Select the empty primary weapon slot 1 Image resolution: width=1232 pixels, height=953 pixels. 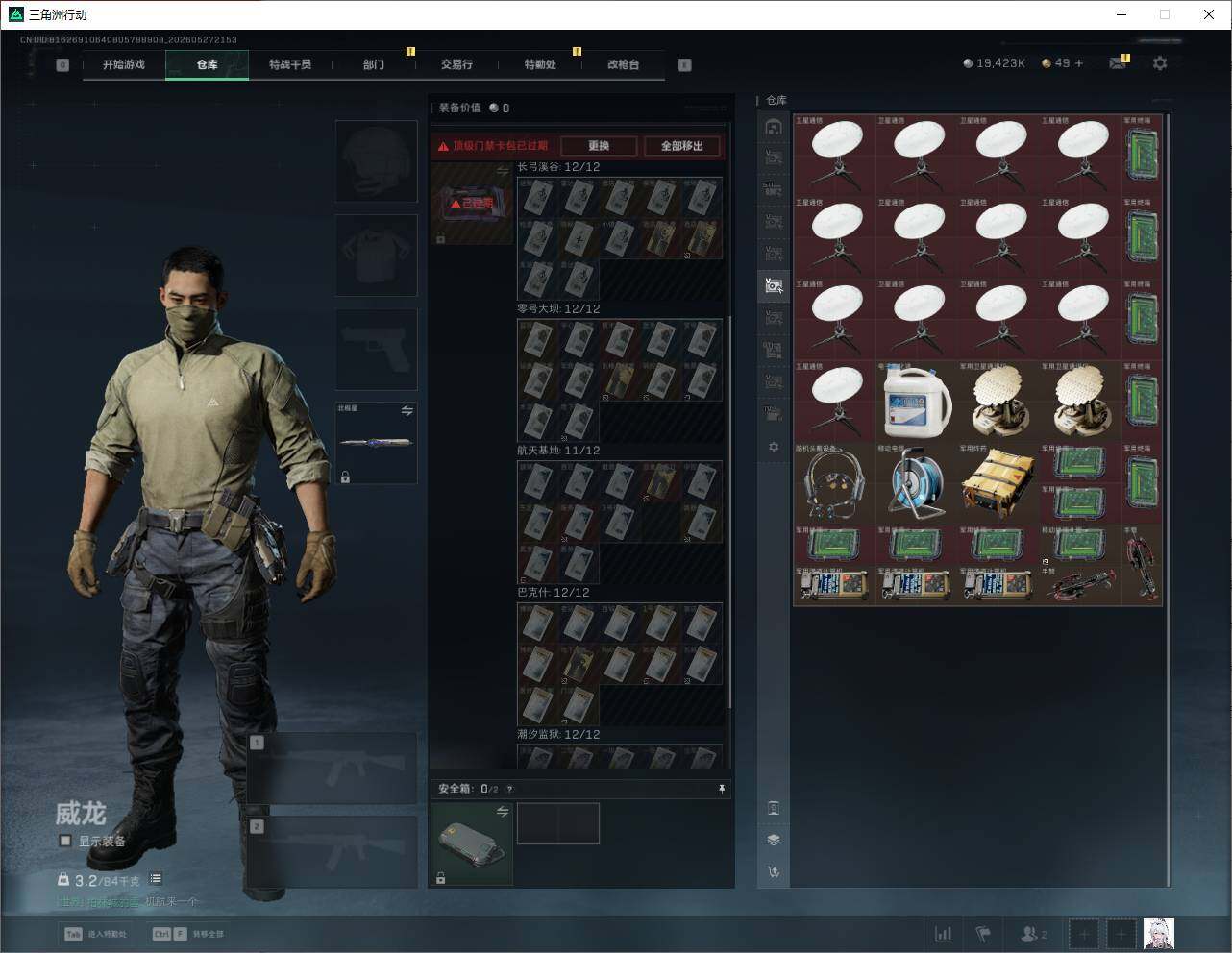(x=333, y=769)
